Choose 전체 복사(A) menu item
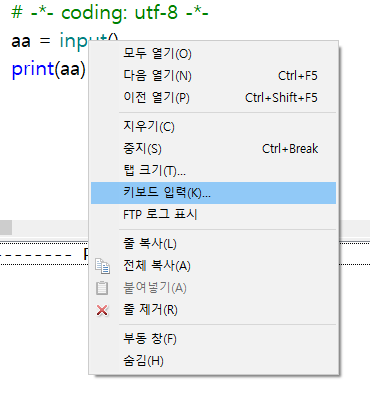Screen dimensions: 370x405 (213, 265)
